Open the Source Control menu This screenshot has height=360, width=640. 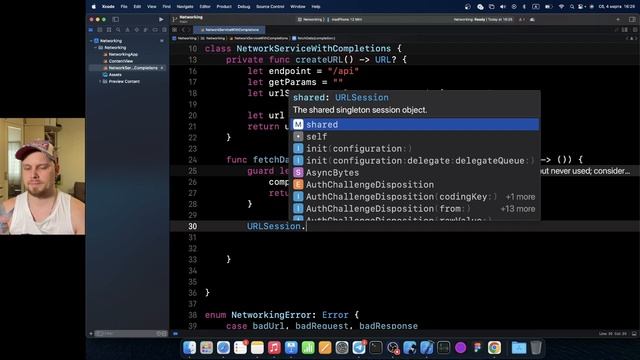[270, 7]
